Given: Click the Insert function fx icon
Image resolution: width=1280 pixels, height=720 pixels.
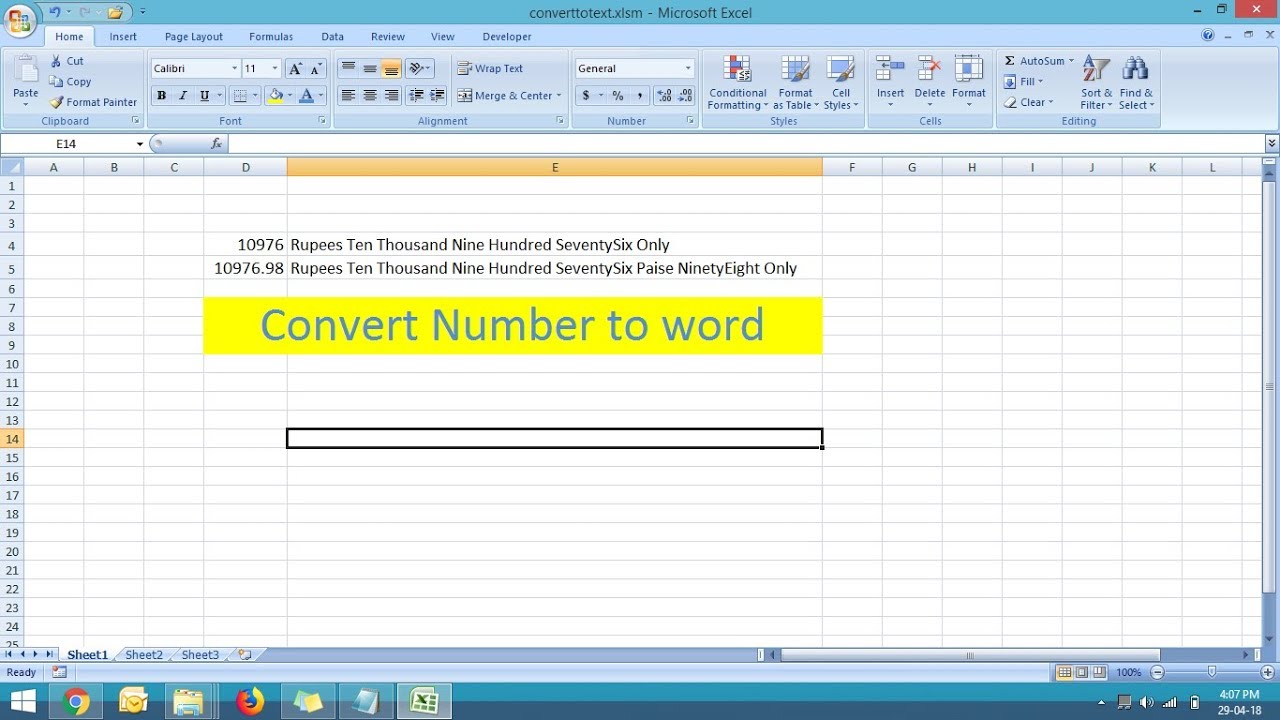Looking at the screenshot, I should (x=216, y=144).
